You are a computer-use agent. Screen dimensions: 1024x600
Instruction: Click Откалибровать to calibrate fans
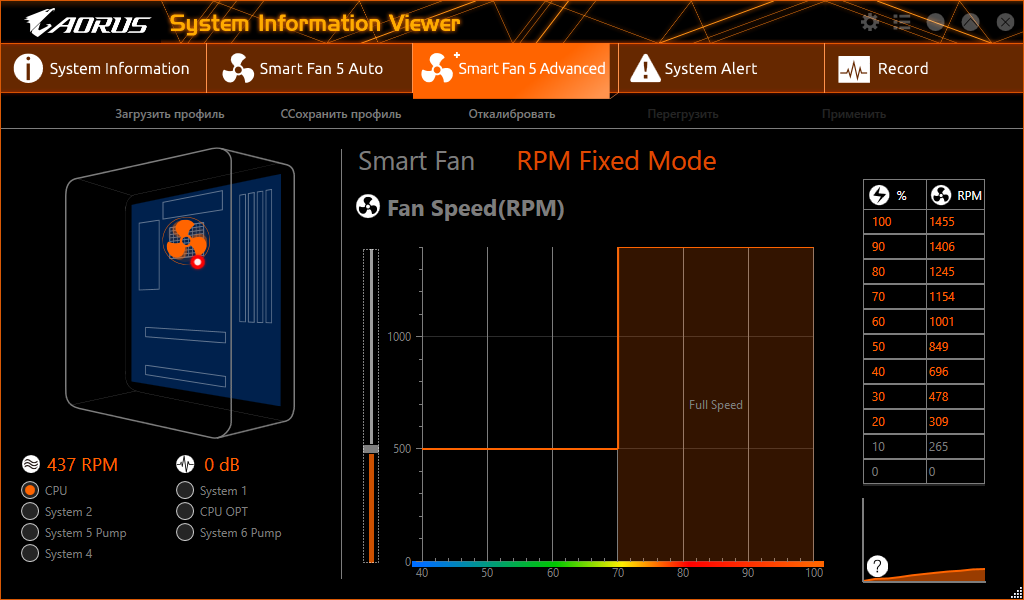(x=512, y=114)
